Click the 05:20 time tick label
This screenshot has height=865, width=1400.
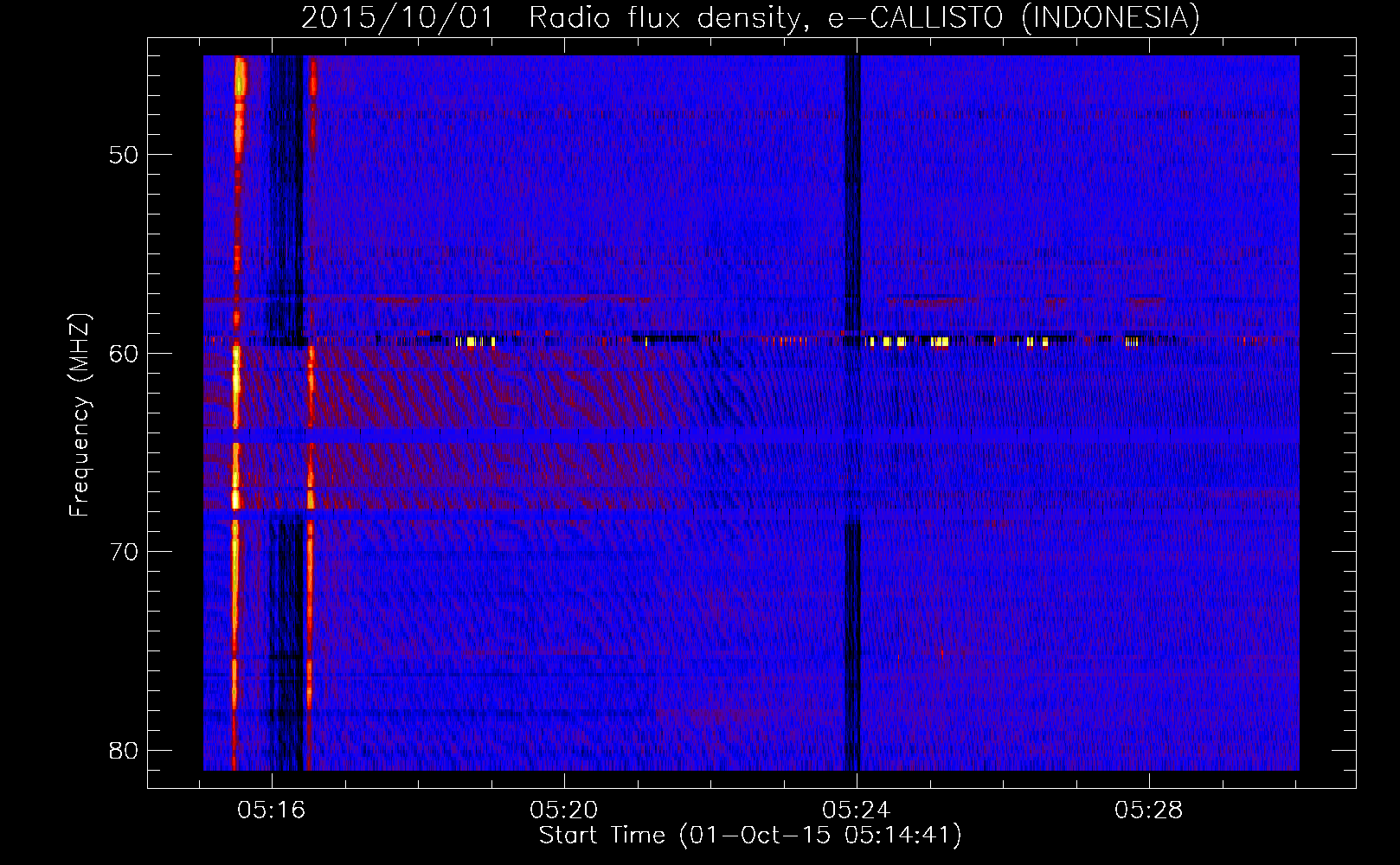(564, 811)
